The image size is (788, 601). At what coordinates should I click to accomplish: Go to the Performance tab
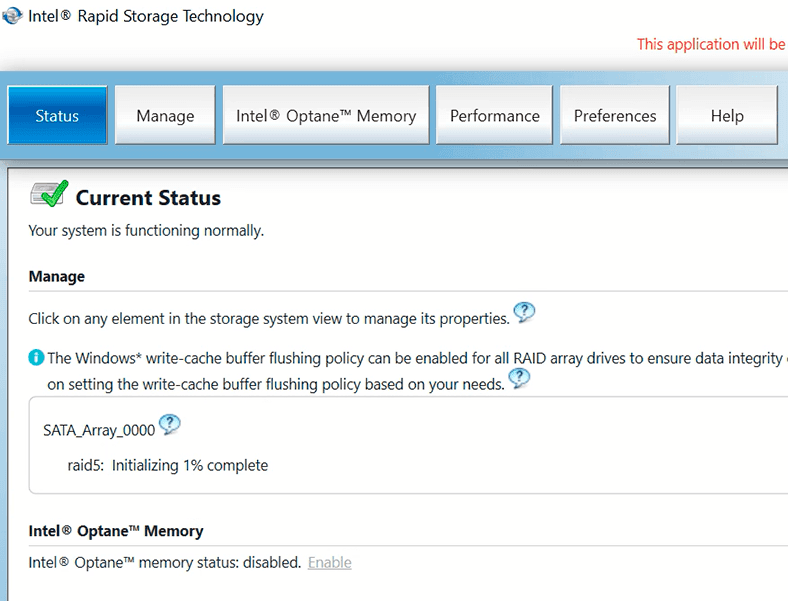[x=494, y=116]
